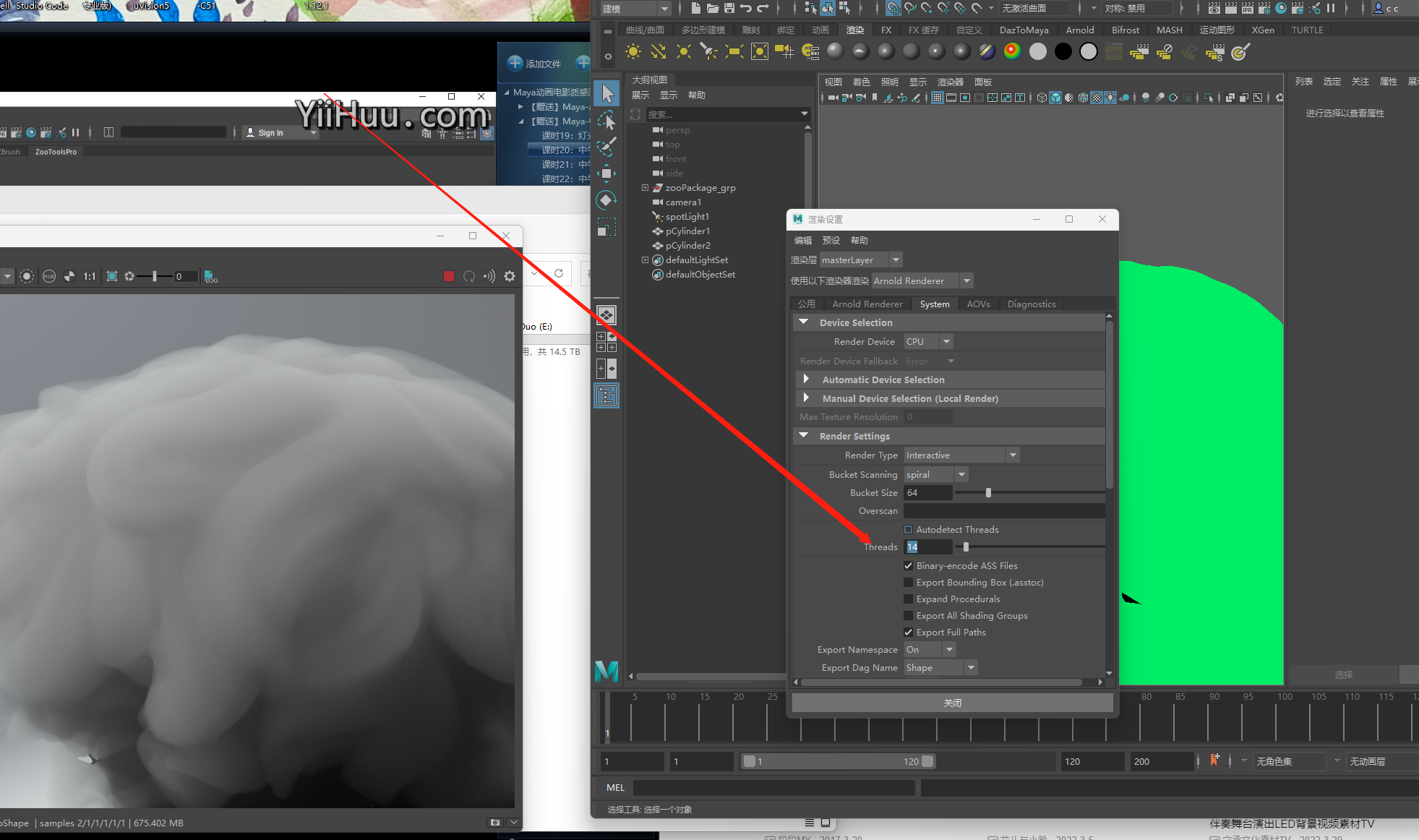Viewport: 1419px width, 840px height.
Task: Enable Autodetect Threads checkbox
Action: point(908,530)
